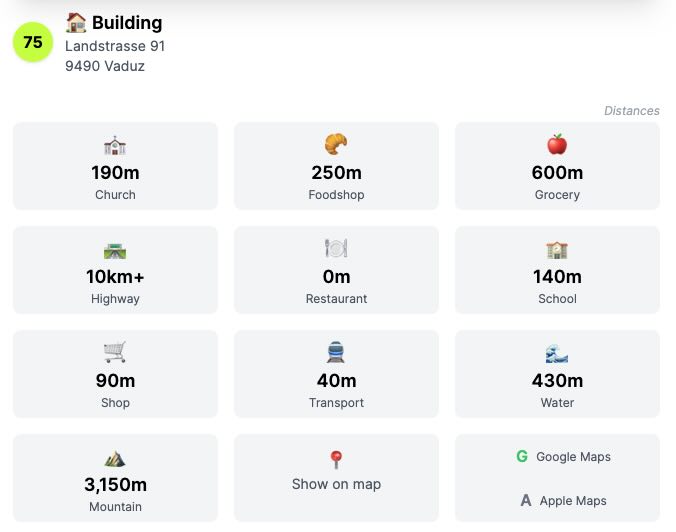
Task: Select the 3,150m Mountain distance card
Action: point(115,478)
